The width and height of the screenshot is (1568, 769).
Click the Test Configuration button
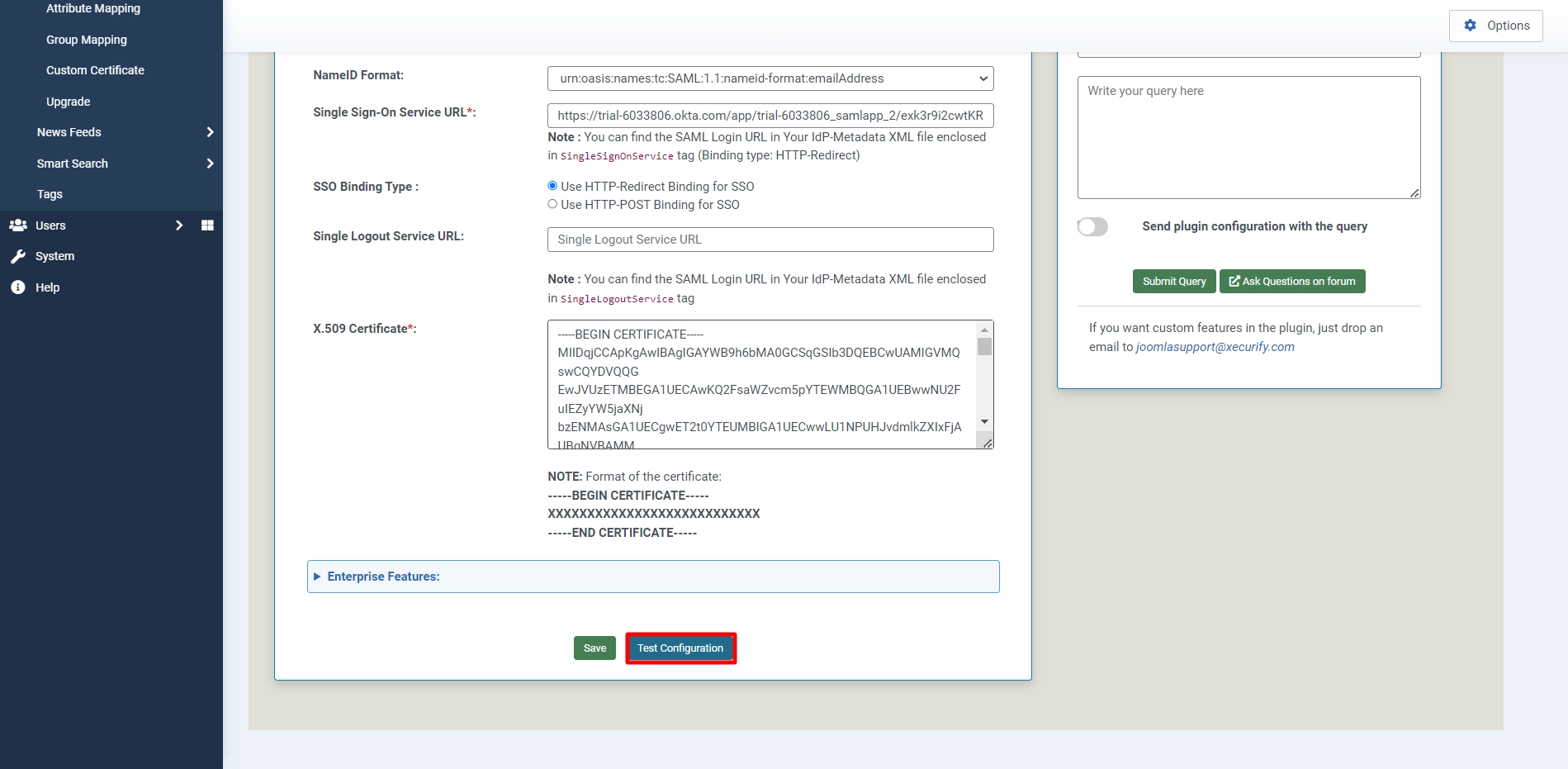tap(680, 648)
